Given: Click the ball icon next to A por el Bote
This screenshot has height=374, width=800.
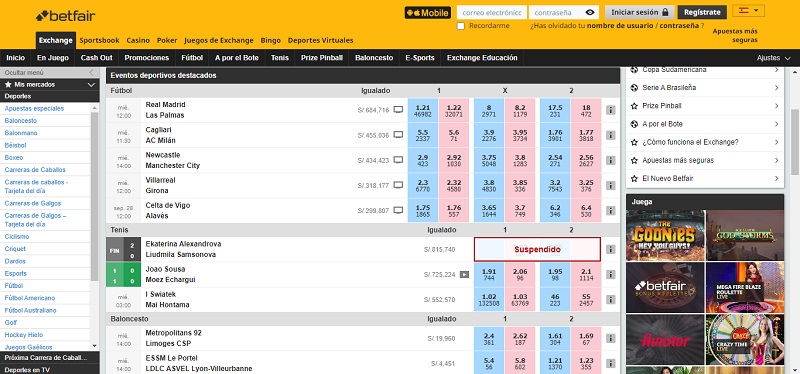Looking at the screenshot, I should pyautogui.click(x=634, y=124).
